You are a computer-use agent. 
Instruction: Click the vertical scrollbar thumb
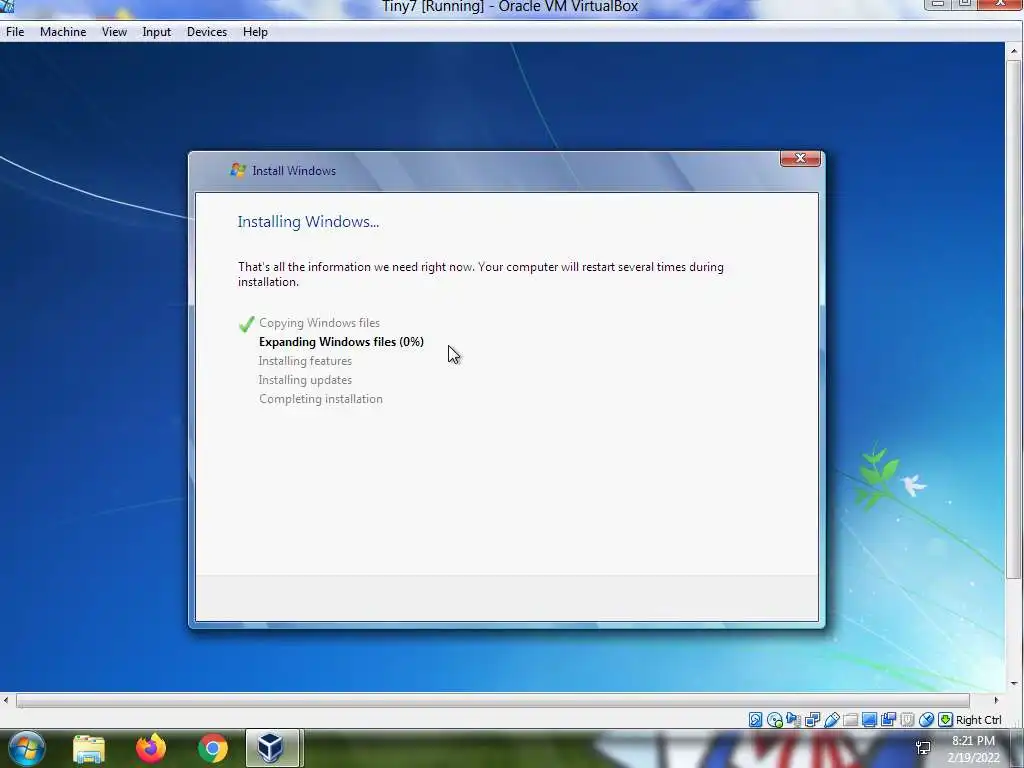[x=1014, y=320]
